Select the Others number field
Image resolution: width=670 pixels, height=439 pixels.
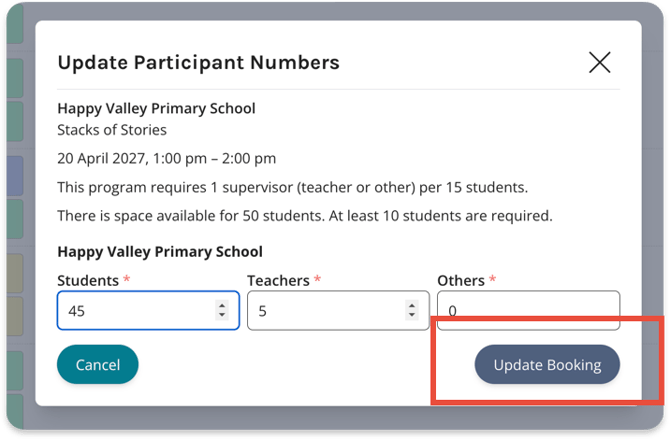[x=529, y=310]
